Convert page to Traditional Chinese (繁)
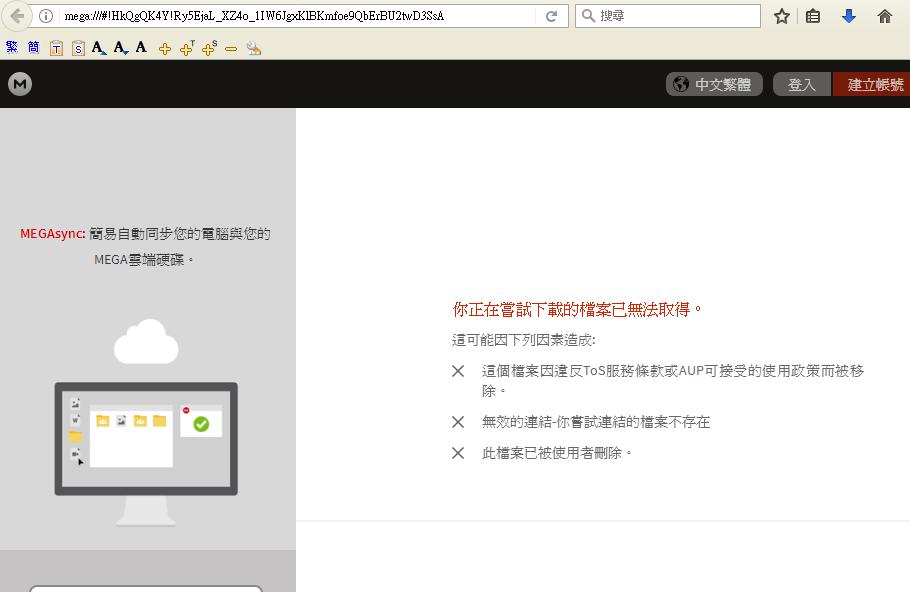 click(x=12, y=47)
